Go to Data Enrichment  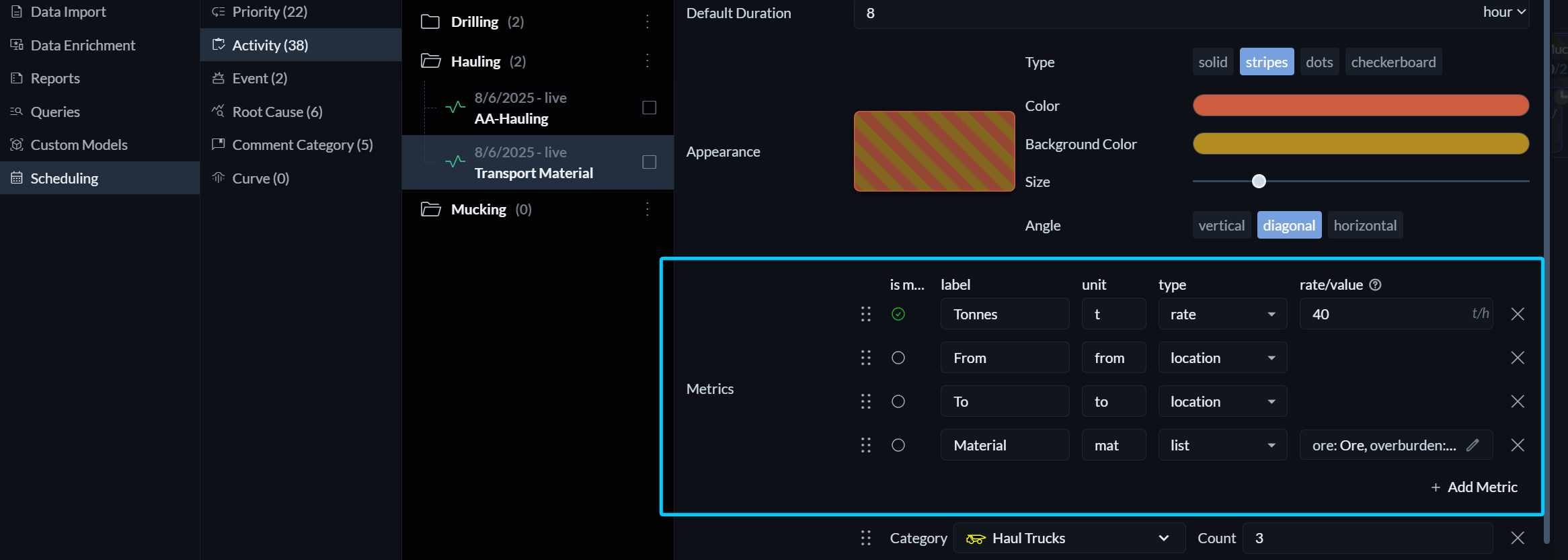coord(100,45)
